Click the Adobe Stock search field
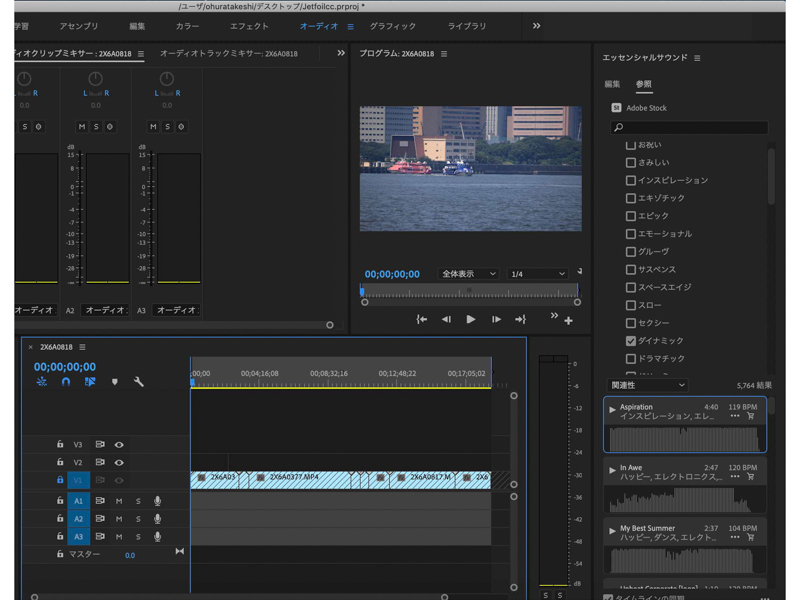800x600 pixels. 690,128
